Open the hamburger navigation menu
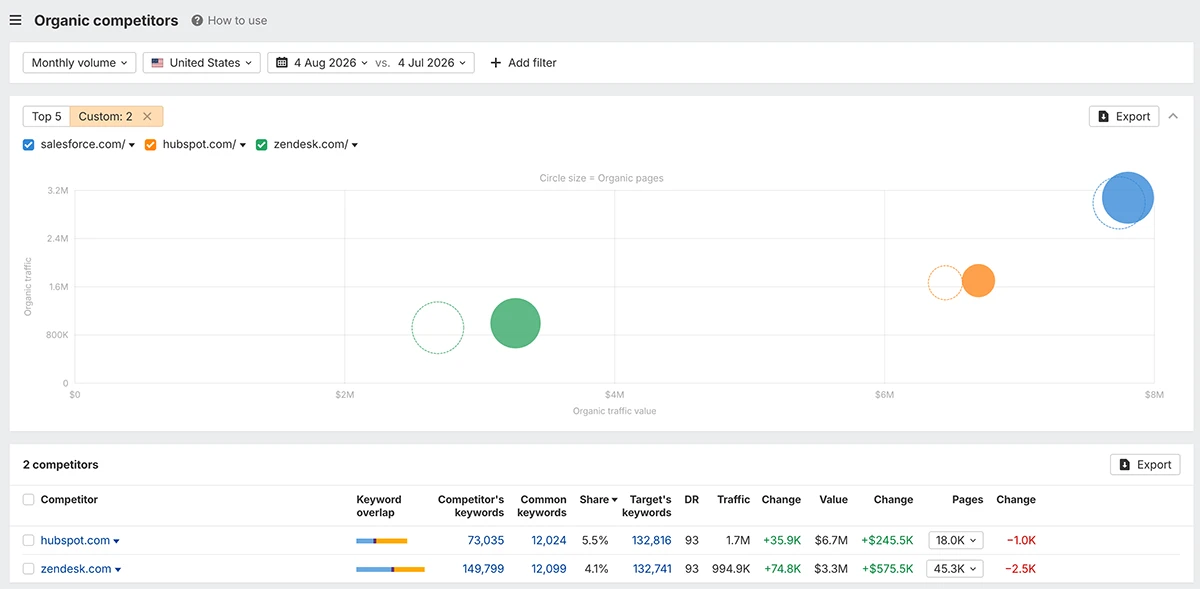The image size is (1200, 589). click(15, 20)
